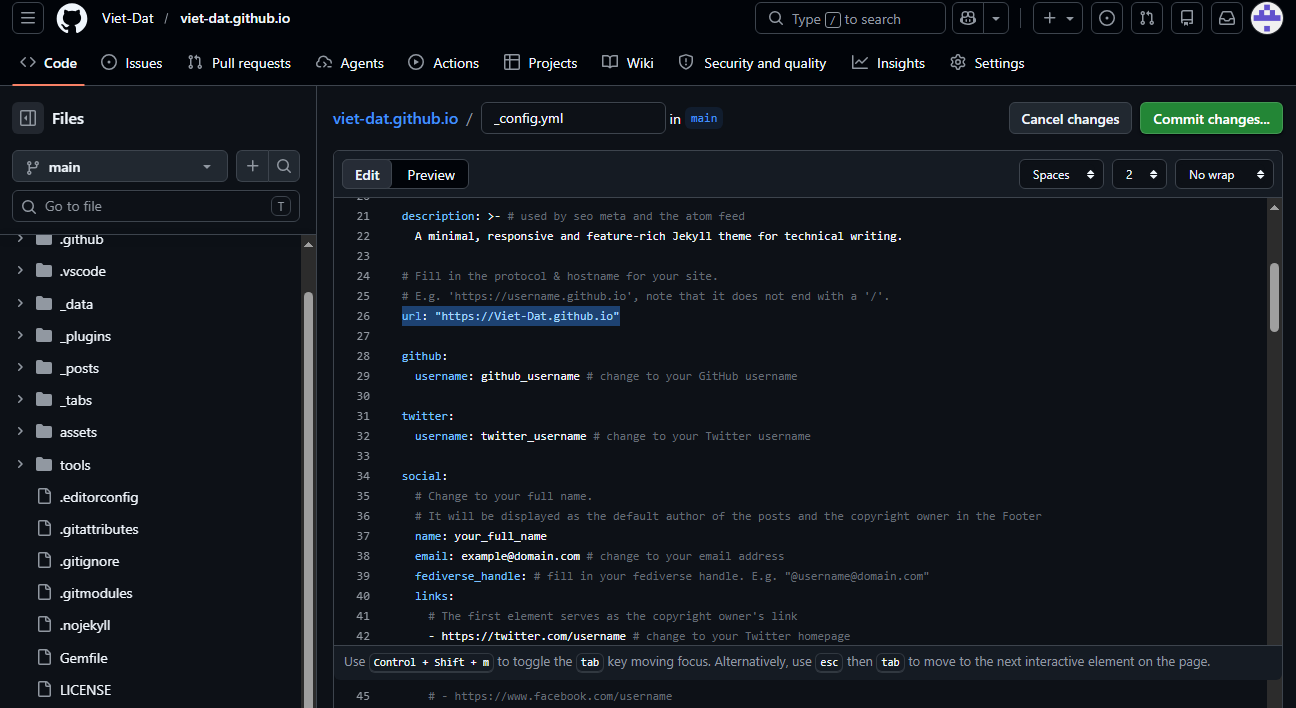
Task: Open the Pull requests tab
Action: [x=239, y=63]
